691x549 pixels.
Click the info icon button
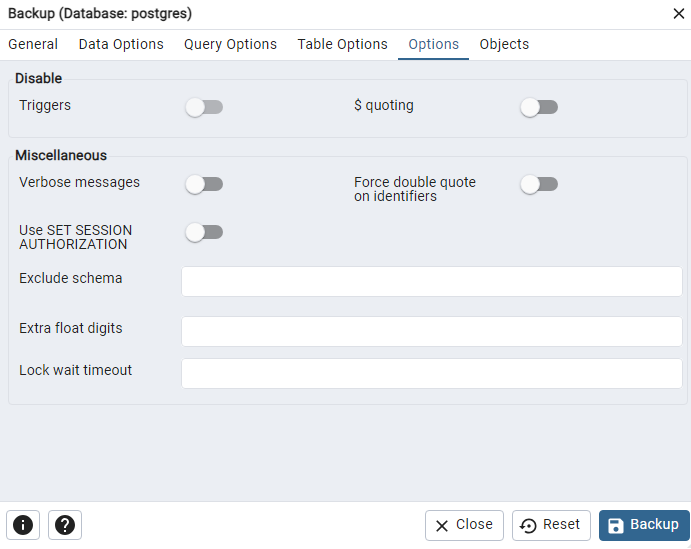(x=23, y=525)
